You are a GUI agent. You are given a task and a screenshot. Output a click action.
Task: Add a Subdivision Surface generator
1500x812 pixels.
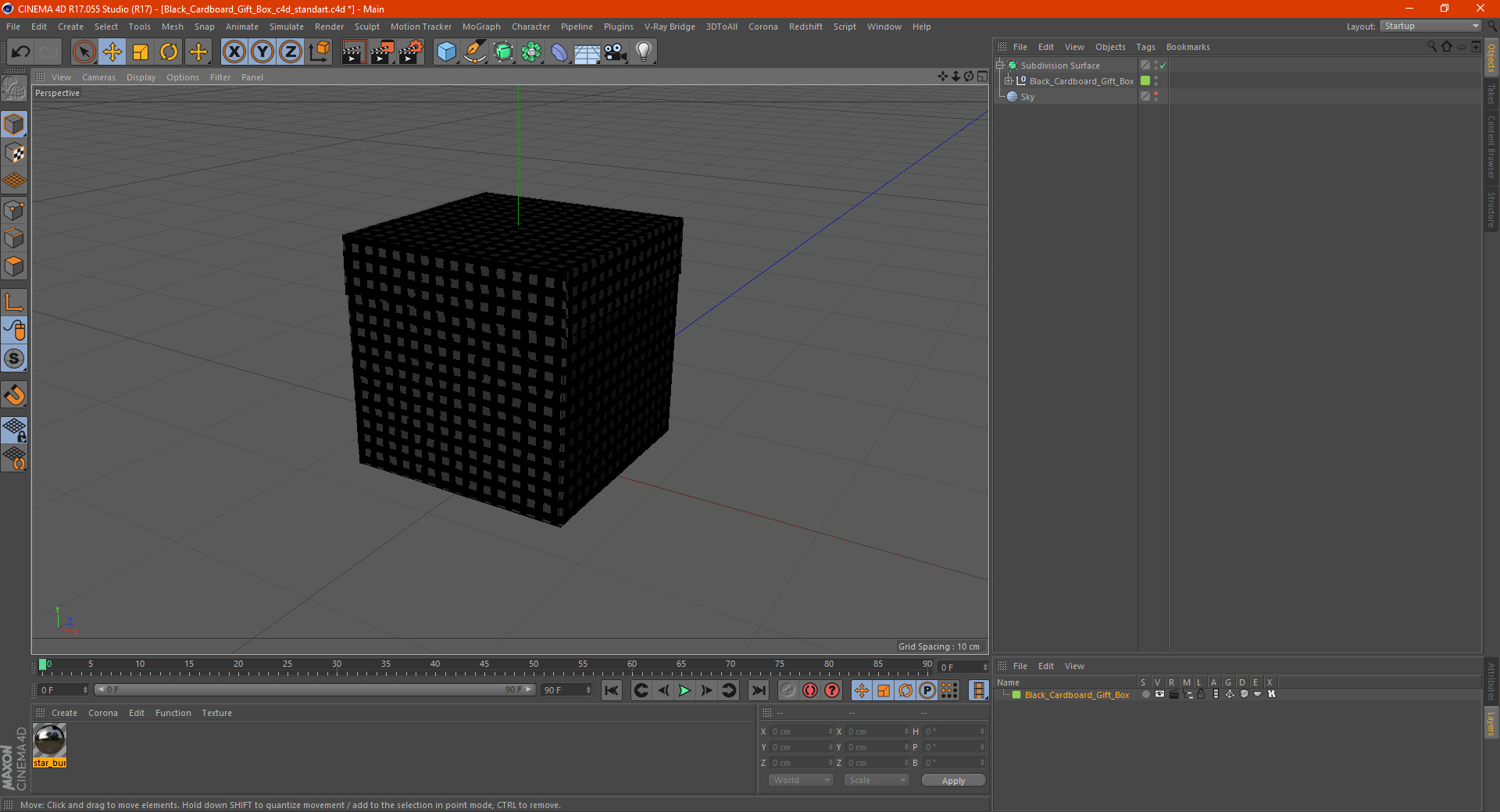pyautogui.click(x=503, y=52)
